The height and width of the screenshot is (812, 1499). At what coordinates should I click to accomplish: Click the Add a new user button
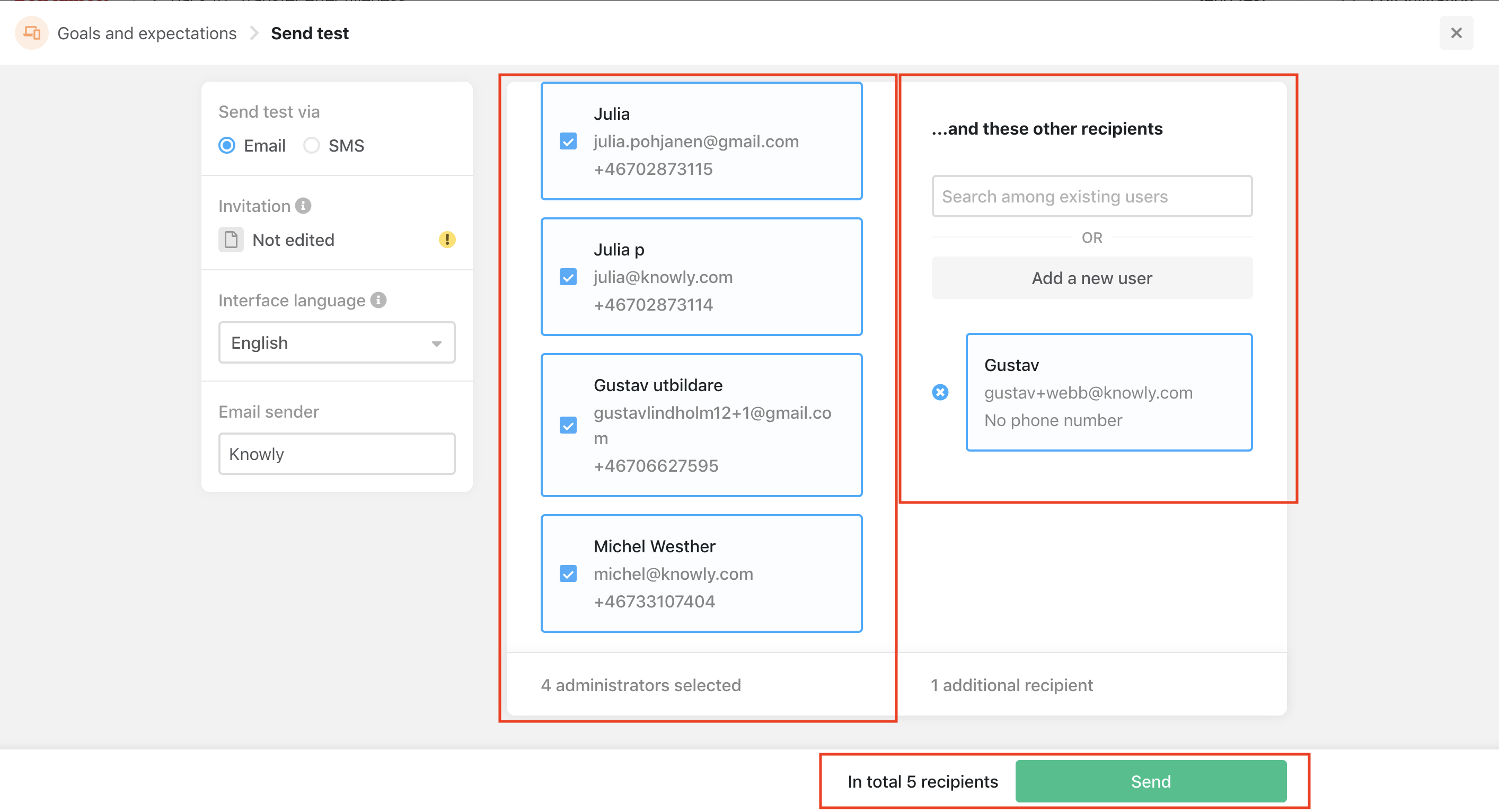point(1092,278)
